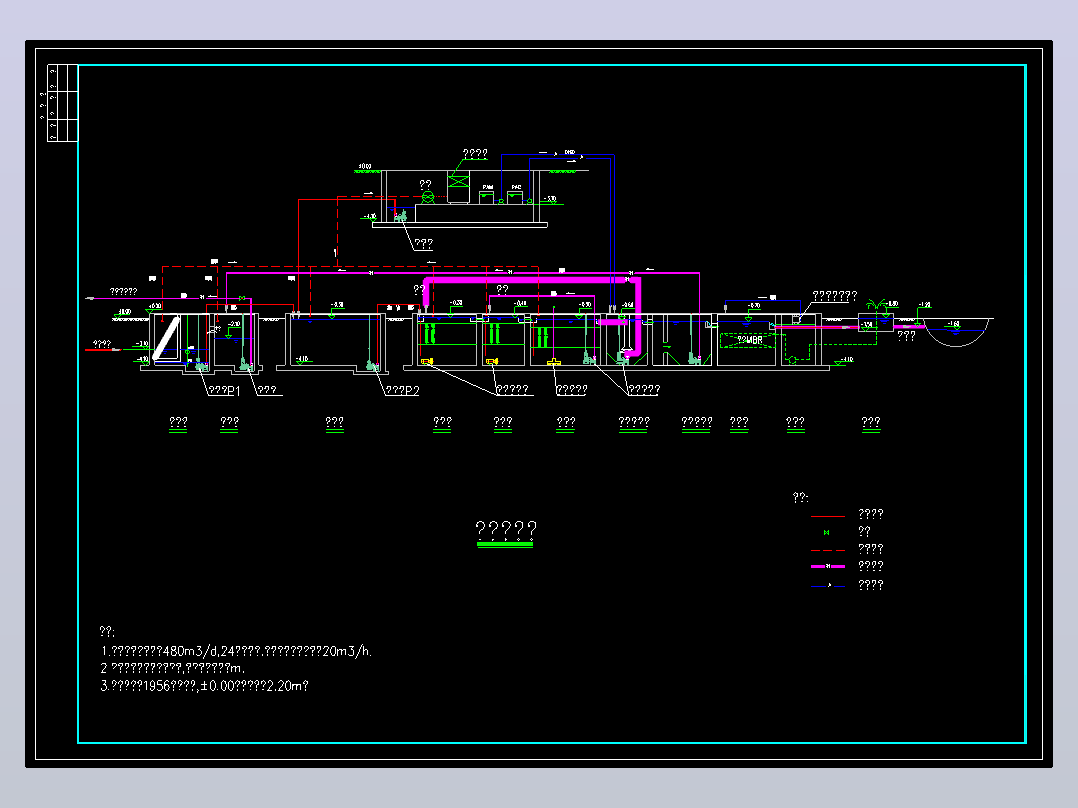Click note line containing "1956"
Viewport: 1078px width, 808px height.
pyautogui.click(x=205, y=686)
